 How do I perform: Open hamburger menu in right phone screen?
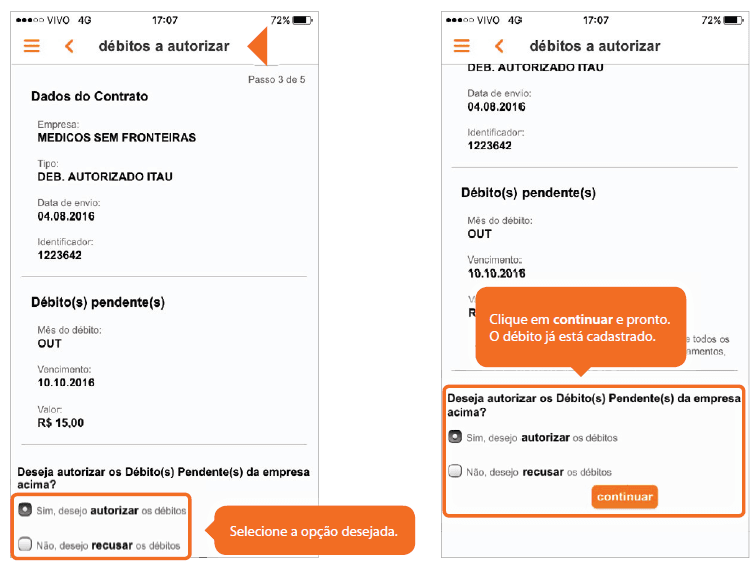[461, 46]
